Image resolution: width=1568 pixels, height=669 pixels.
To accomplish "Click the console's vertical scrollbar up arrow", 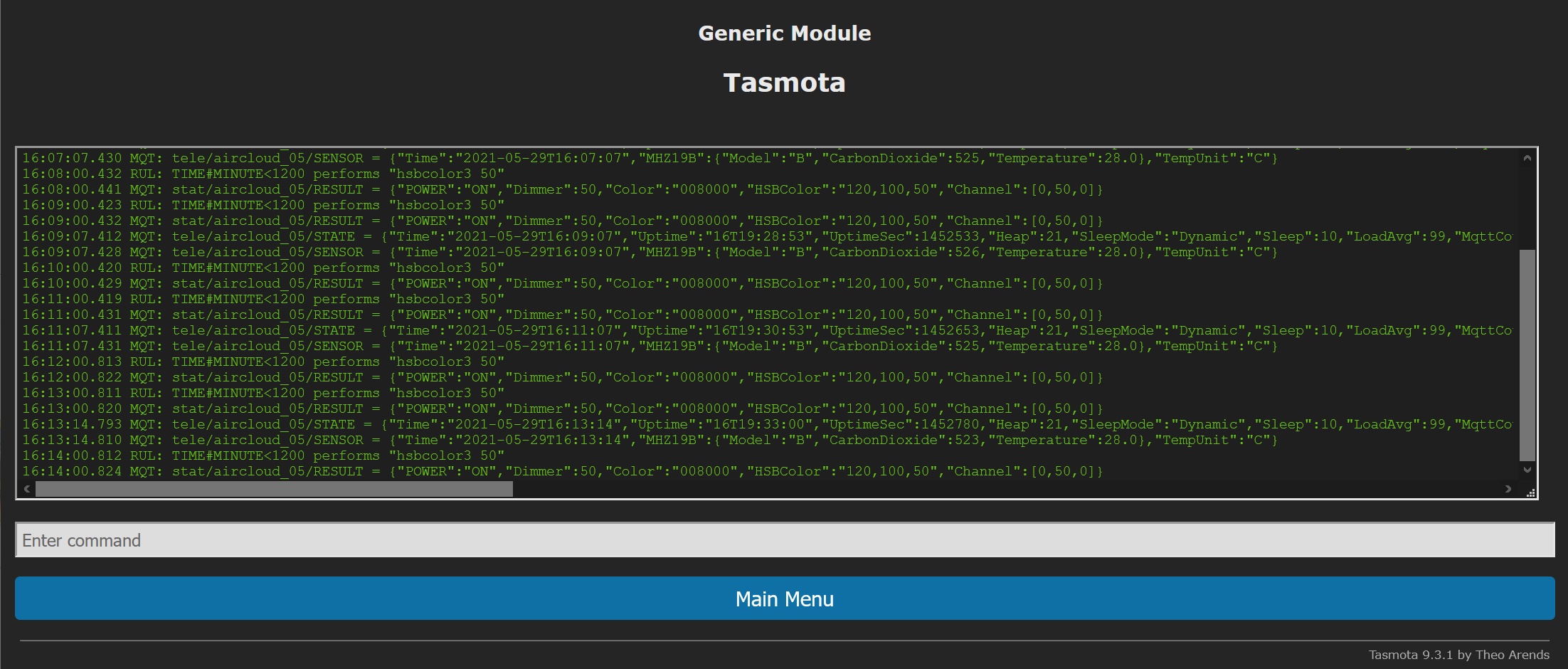I will pyautogui.click(x=1527, y=159).
